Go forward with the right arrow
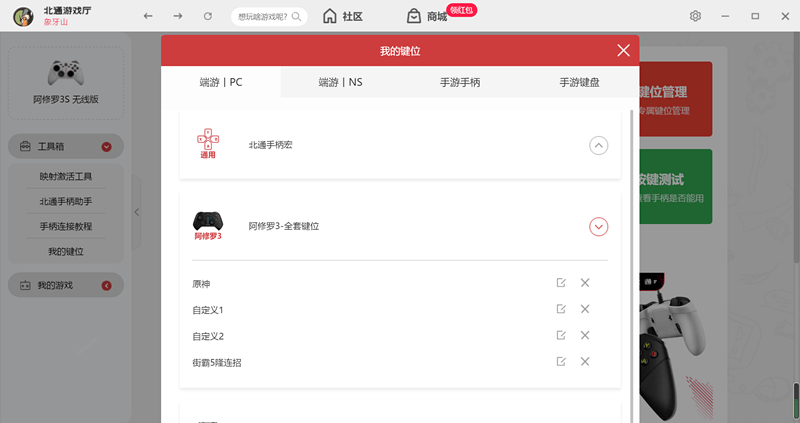Viewport: 800px width, 423px height. coord(178,16)
